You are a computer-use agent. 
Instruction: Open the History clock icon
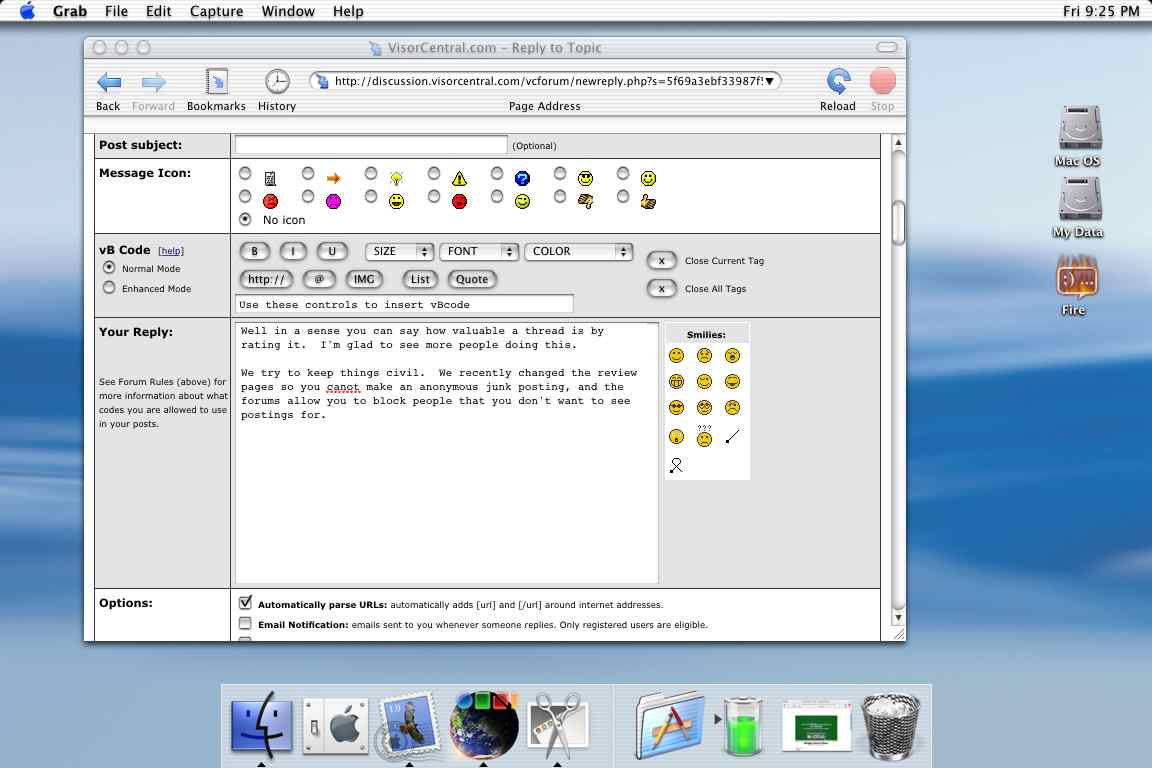point(277,82)
